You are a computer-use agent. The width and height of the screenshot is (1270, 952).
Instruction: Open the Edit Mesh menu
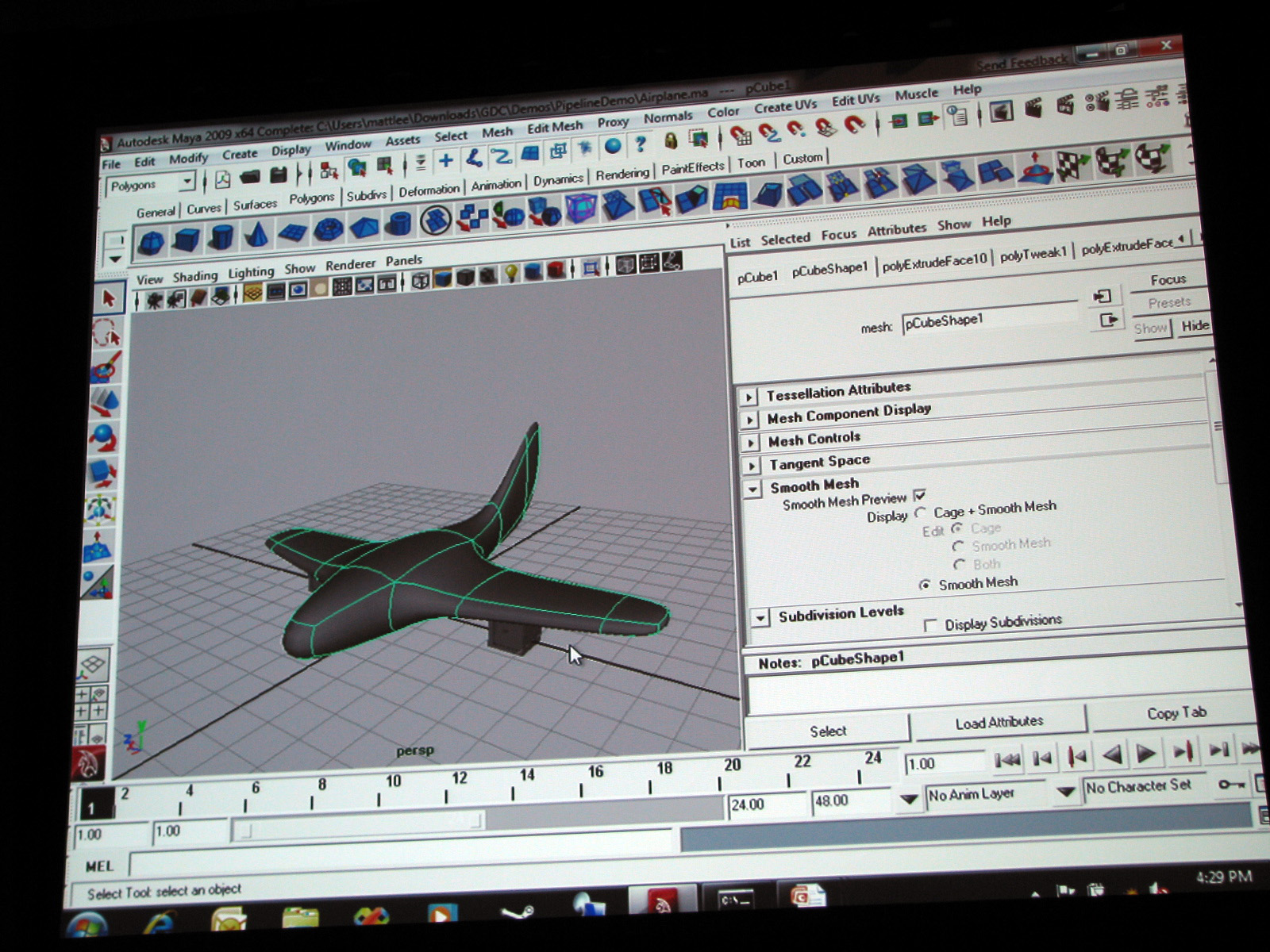(x=555, y=127)
